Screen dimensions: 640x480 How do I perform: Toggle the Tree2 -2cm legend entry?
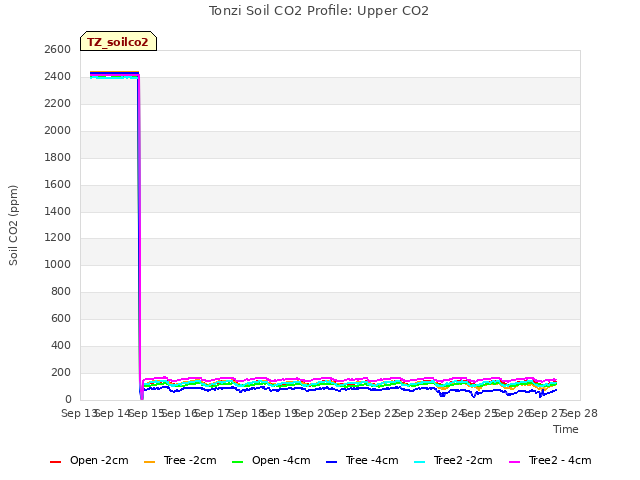453,460
